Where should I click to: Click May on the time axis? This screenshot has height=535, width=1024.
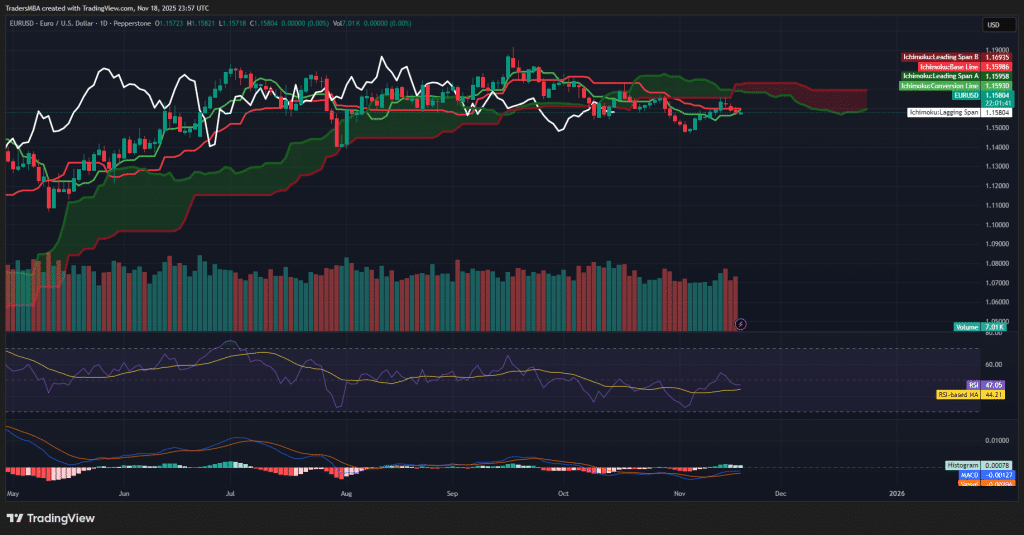click(x=13, y=494)
